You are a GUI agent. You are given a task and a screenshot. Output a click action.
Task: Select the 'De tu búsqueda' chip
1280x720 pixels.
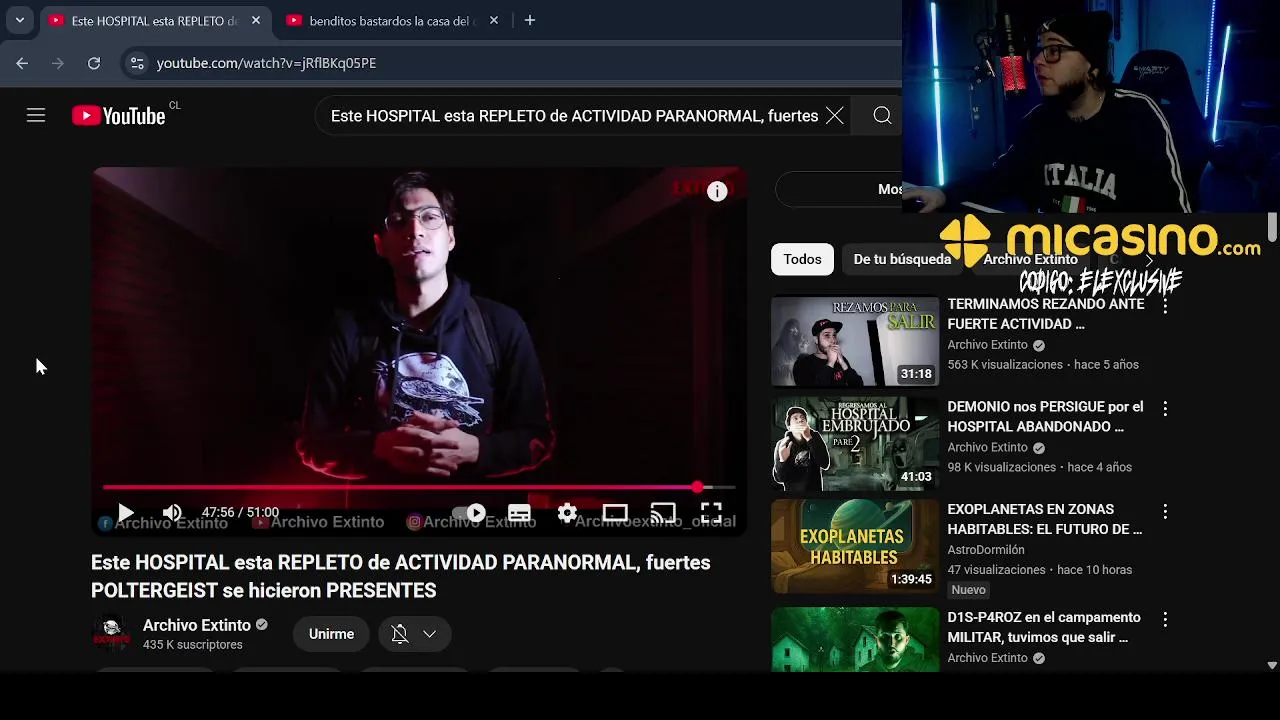[902, 259]
